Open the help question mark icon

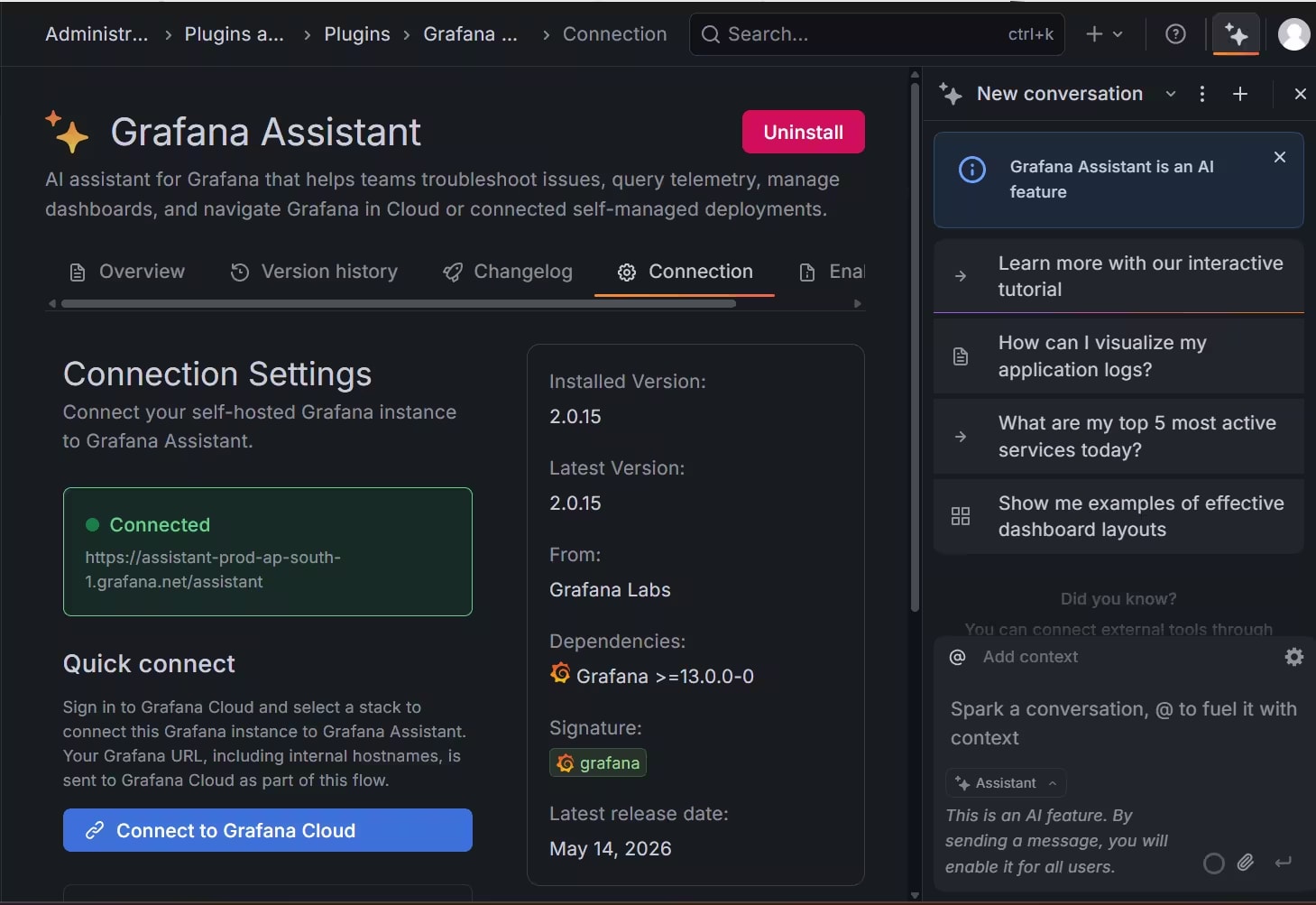[x=1175, y=34]
